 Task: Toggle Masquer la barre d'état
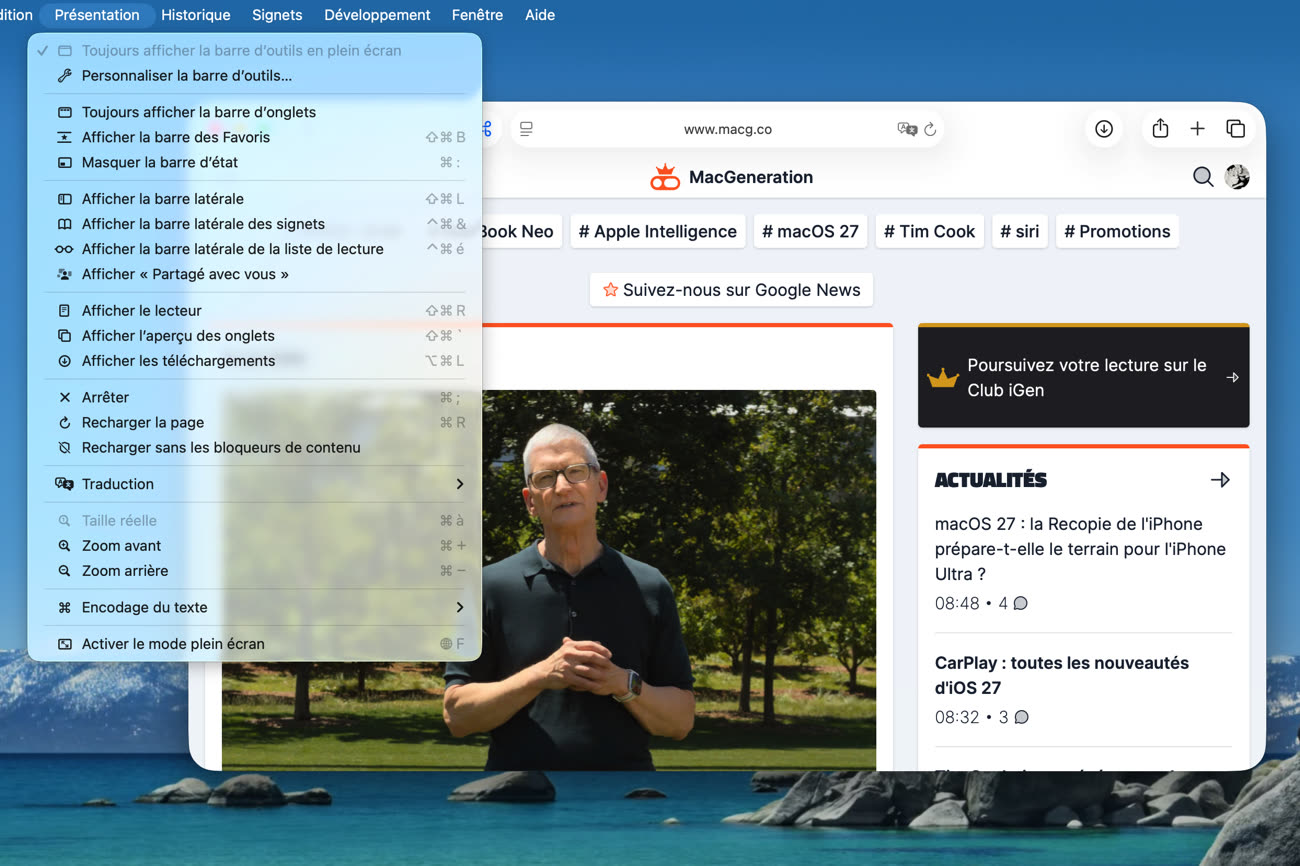pyautogui.click(x=255, y=162)
